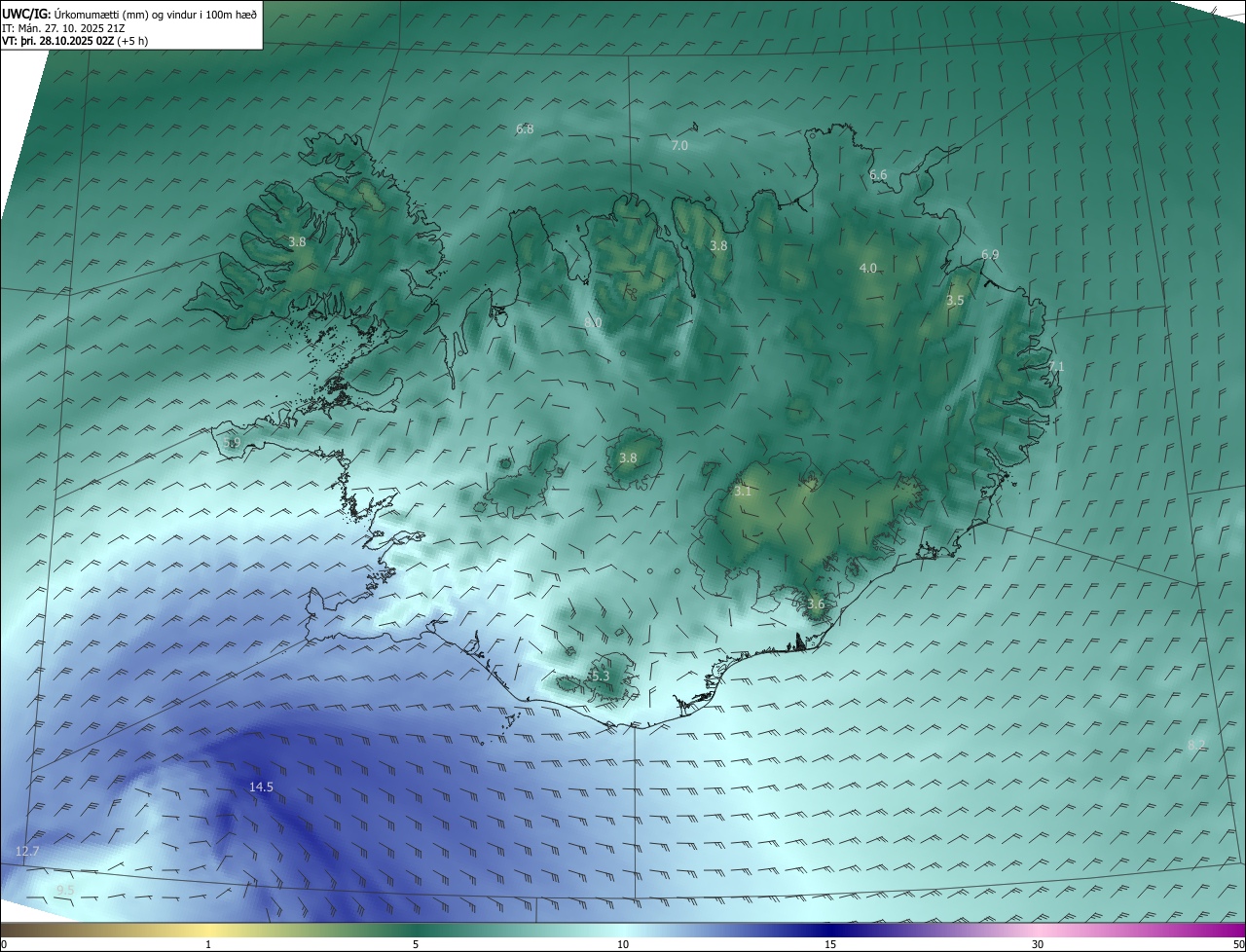This screenshot has width=1246, height=952.
Task: Select the 6.6 value label
Action: [878, 174]
